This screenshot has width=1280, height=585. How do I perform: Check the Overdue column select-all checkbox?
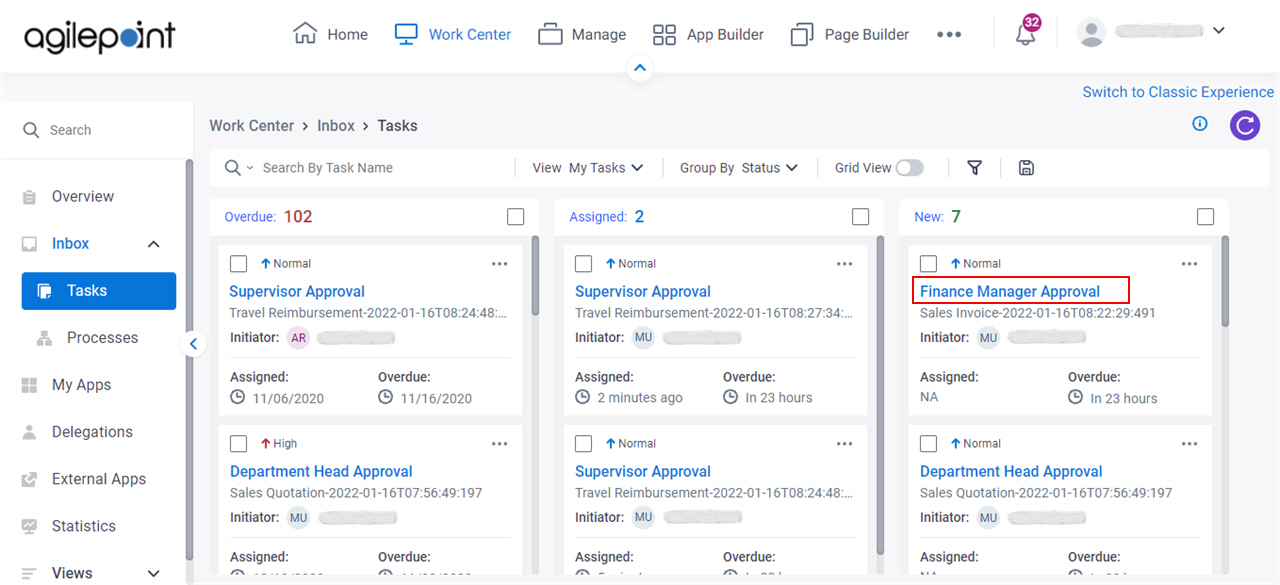(x=515, y=217)
